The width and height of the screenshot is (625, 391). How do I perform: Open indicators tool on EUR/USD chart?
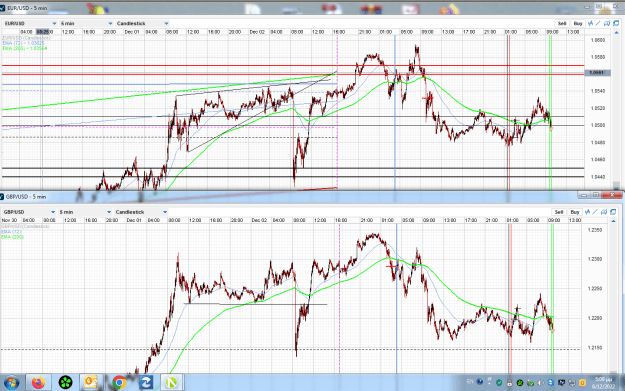[x=590, y=24]
